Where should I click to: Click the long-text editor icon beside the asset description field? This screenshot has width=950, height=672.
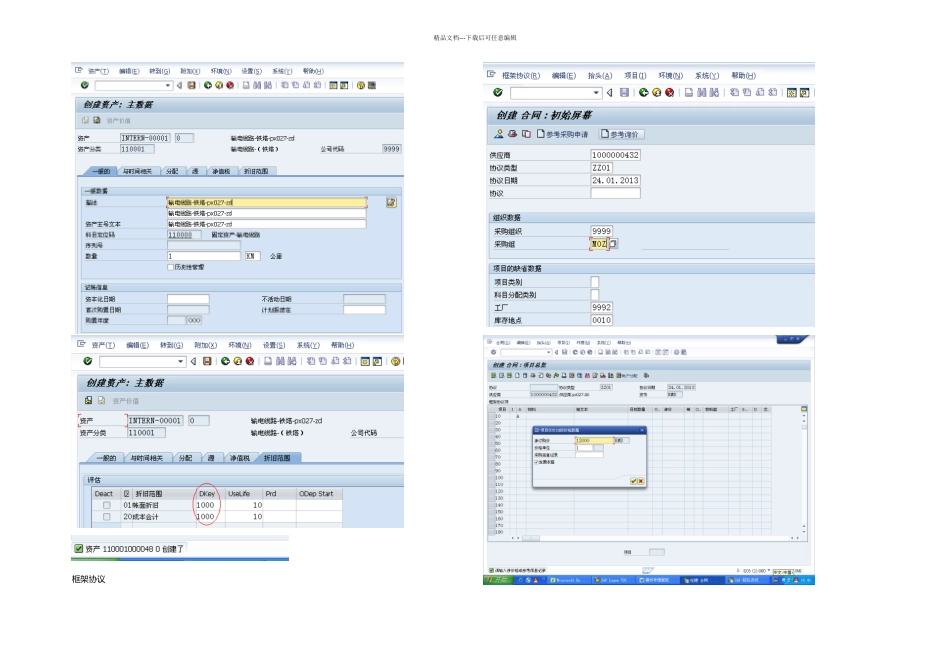(391, 202)
